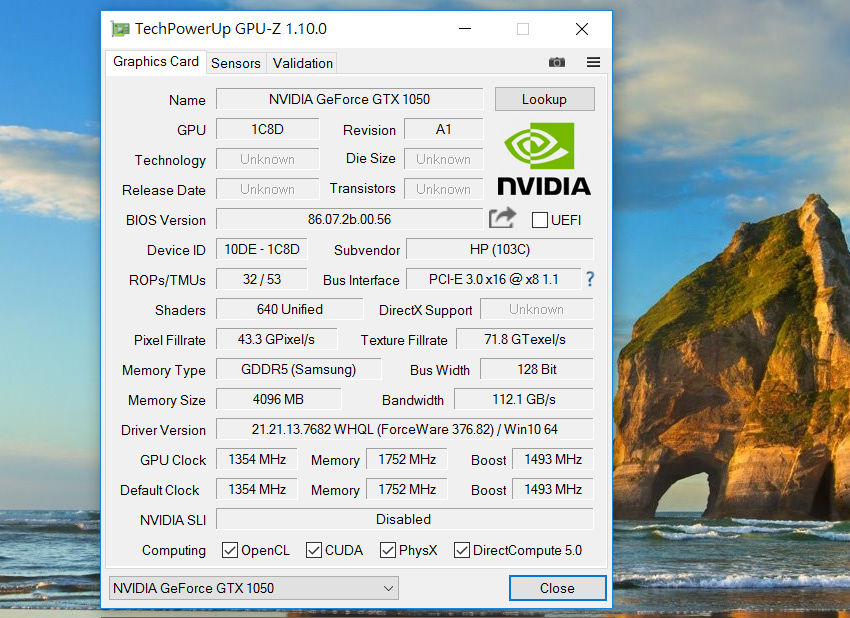The width and height of the screenshot is (850, 618).
Task: Click the Pixel Fillrate value 43.3 GPixel/s
Action: 276,339
